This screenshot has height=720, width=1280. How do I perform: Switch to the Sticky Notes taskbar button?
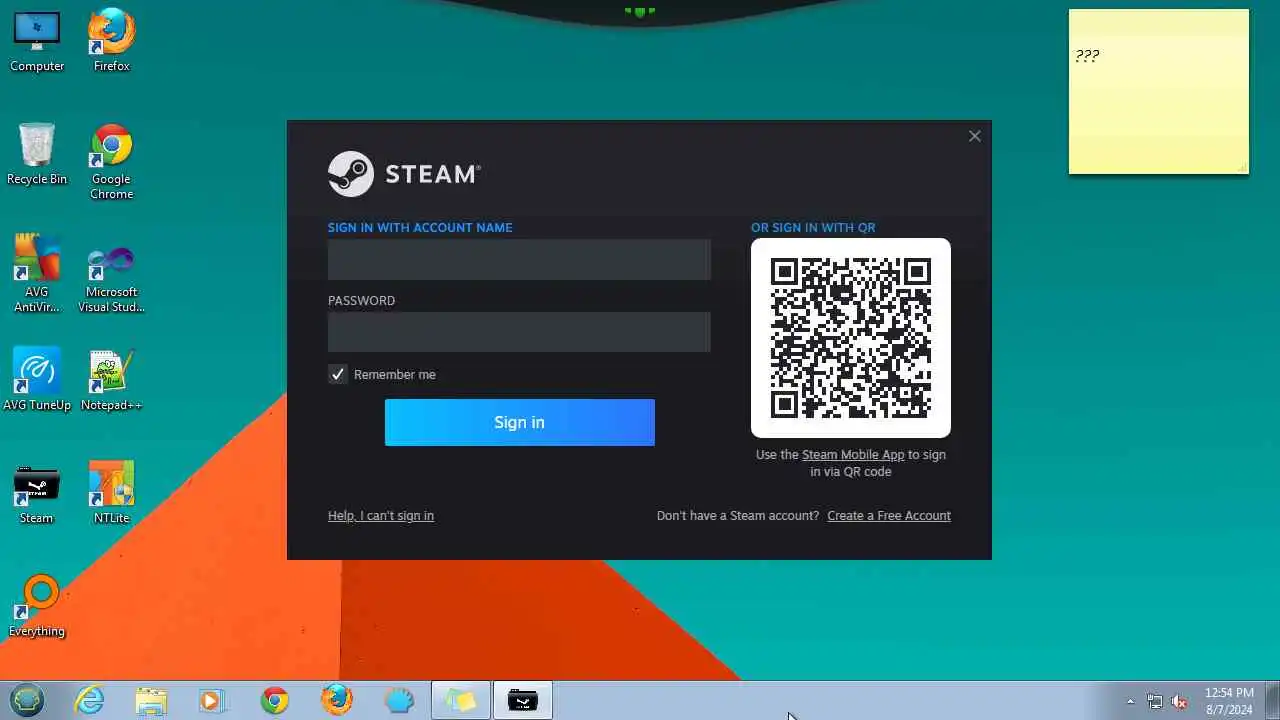click(x=461, y=701)
